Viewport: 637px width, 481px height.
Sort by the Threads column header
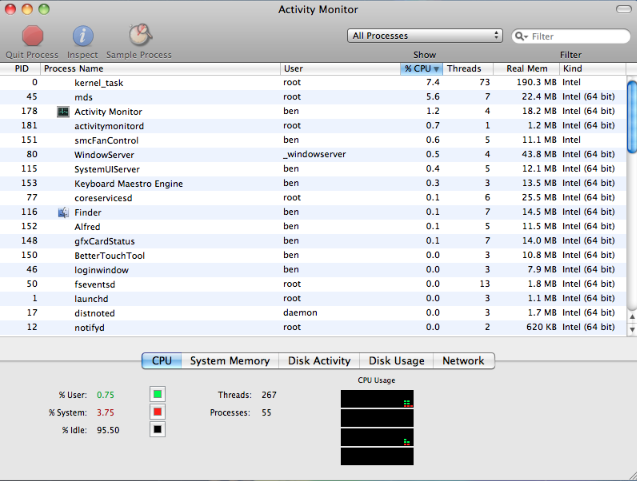pos(468,69)
